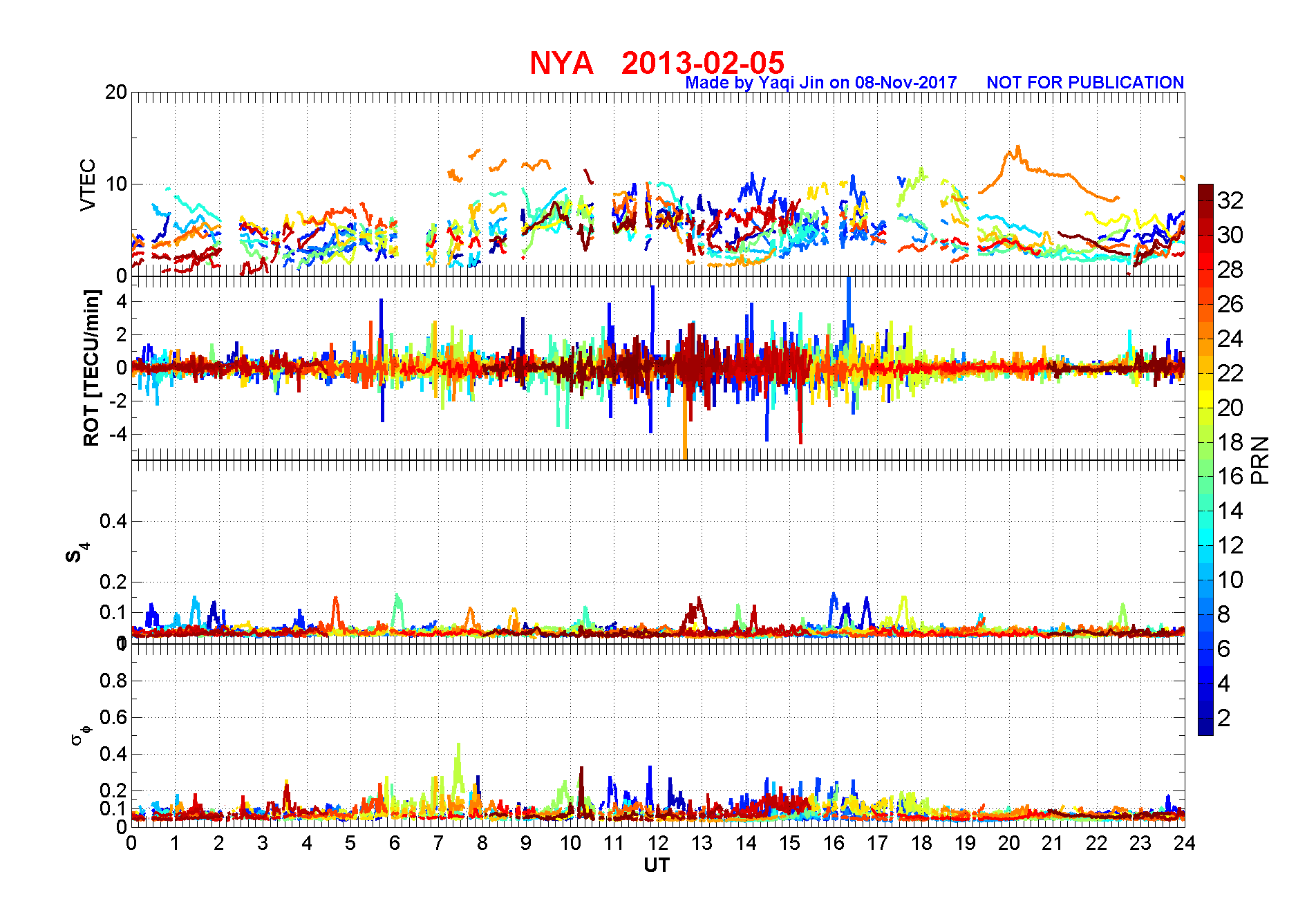
Task: Click x-axis tick label 12
Action: point(657,843)
